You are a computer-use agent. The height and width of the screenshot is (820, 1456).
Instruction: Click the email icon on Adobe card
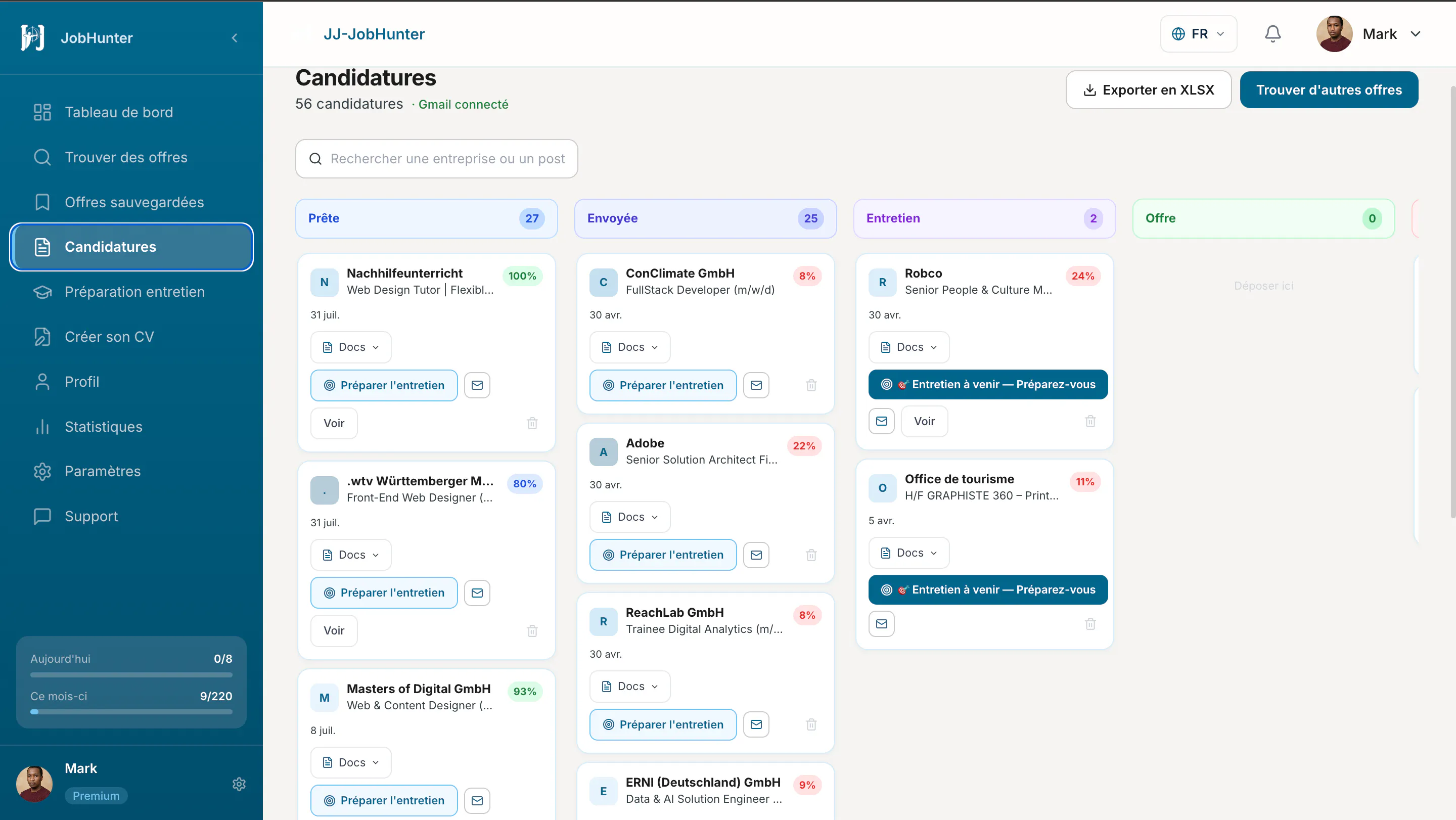click(756, 555)
